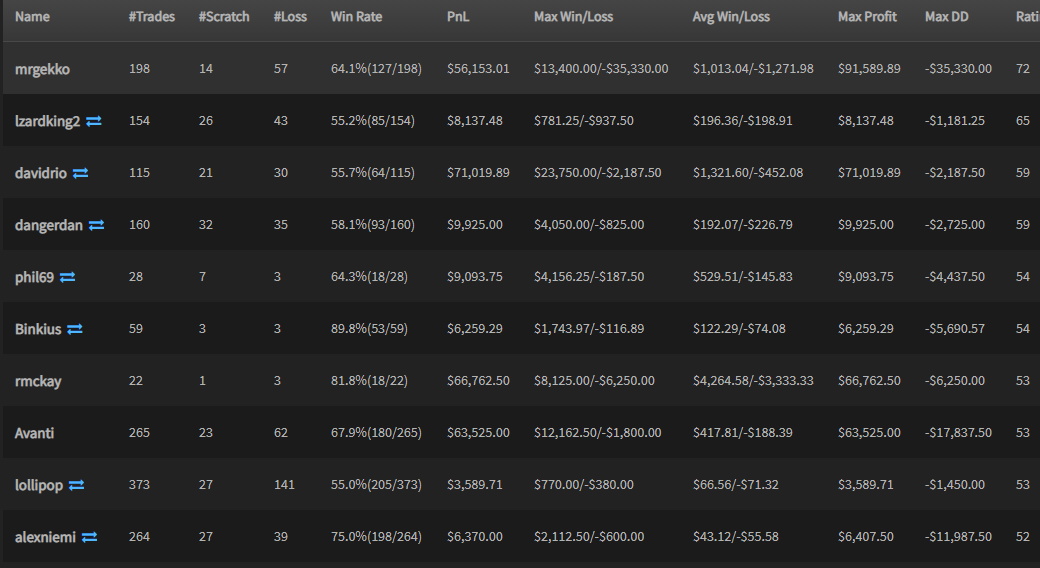Viewport: 1040px width, 568px height.
Task: Click swap arrows icon beside lollipop
Action: [76, 485]
